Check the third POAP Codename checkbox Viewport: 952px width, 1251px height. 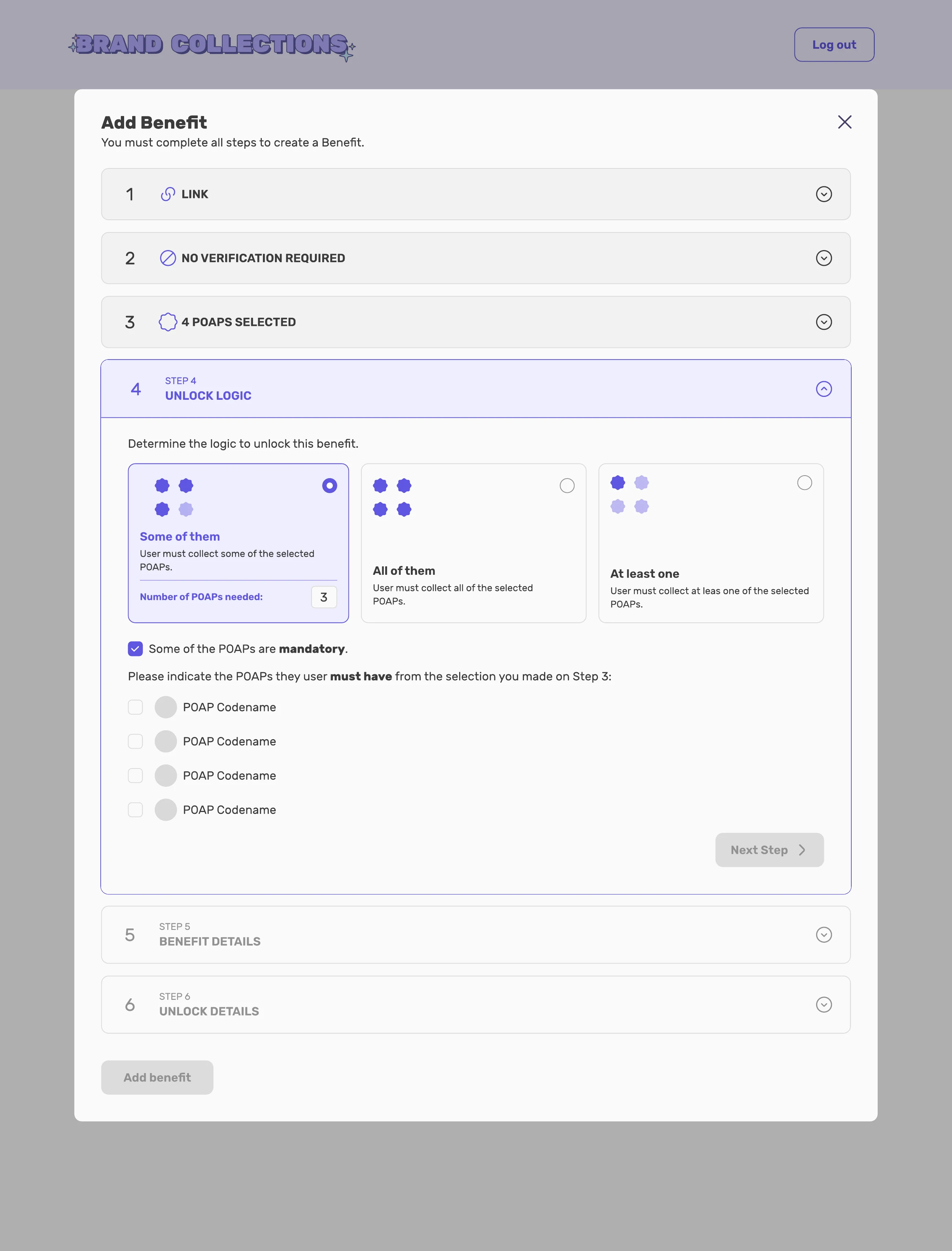(x=135, y=776)
